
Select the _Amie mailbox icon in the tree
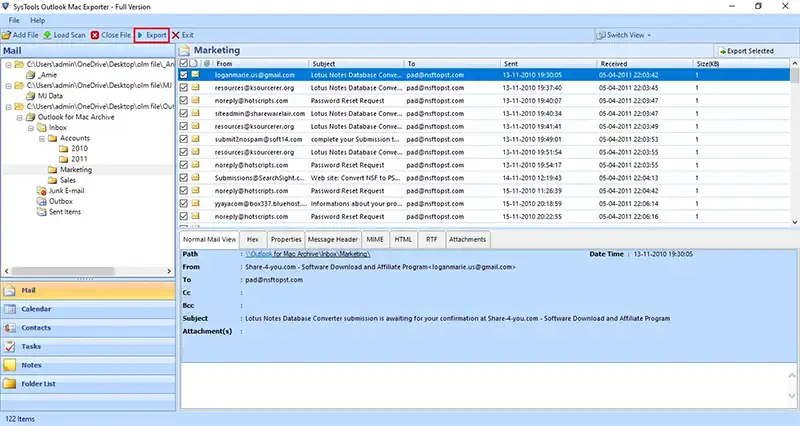pyautogui.click(x=30, y=75)
